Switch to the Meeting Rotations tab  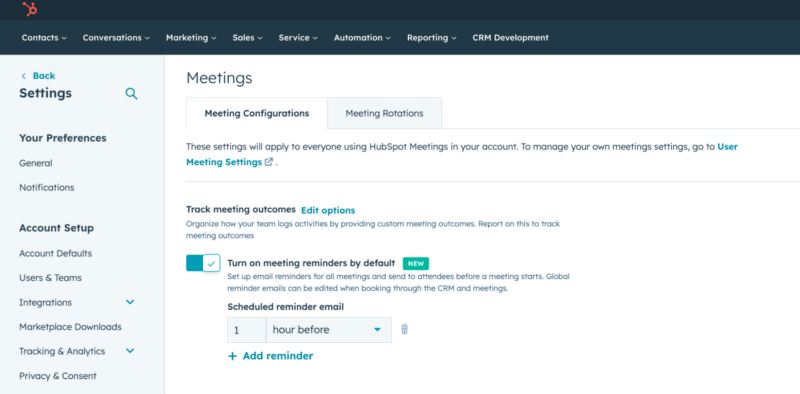point(384,113)
